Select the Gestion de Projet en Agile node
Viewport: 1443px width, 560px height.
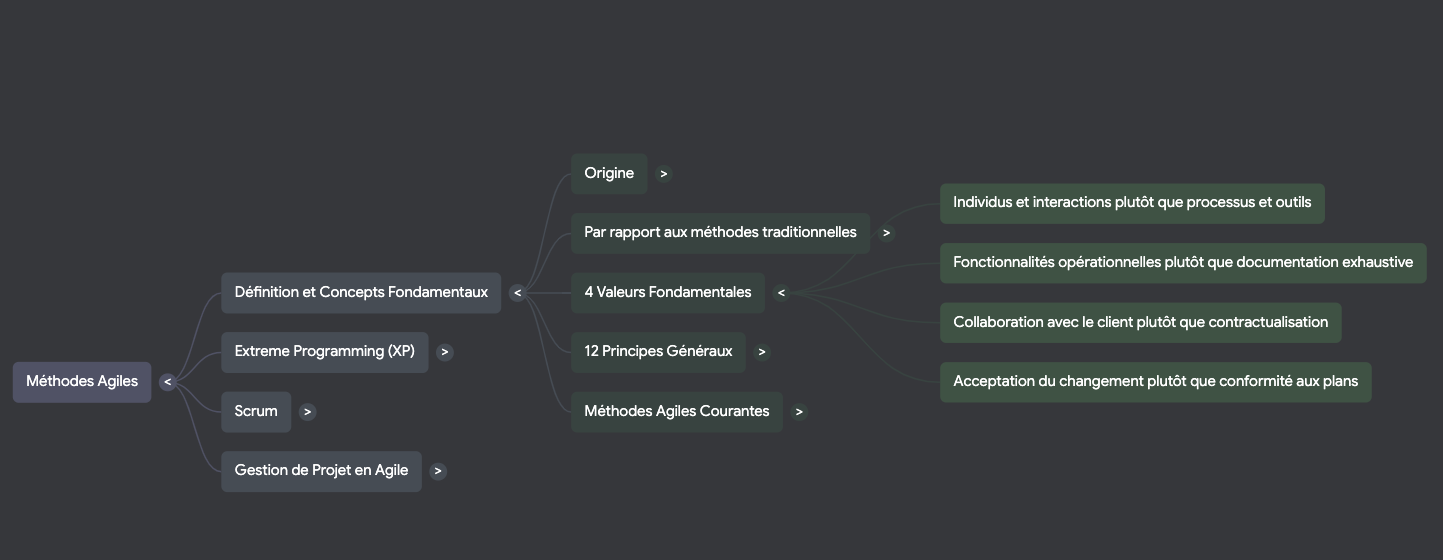pyautogui.click(x=321, y=471)
